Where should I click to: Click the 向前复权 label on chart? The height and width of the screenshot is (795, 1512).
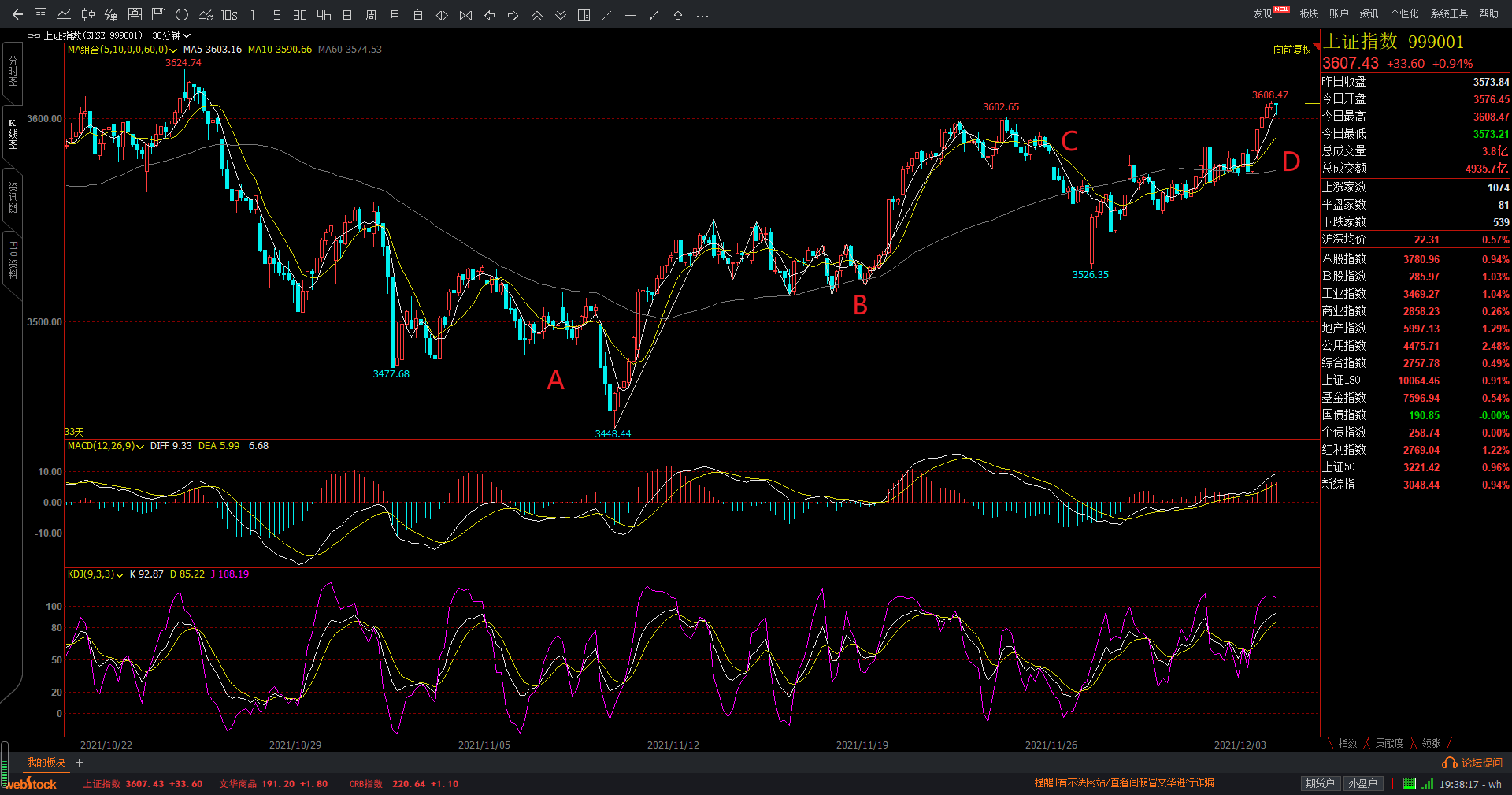(1292, 50)
